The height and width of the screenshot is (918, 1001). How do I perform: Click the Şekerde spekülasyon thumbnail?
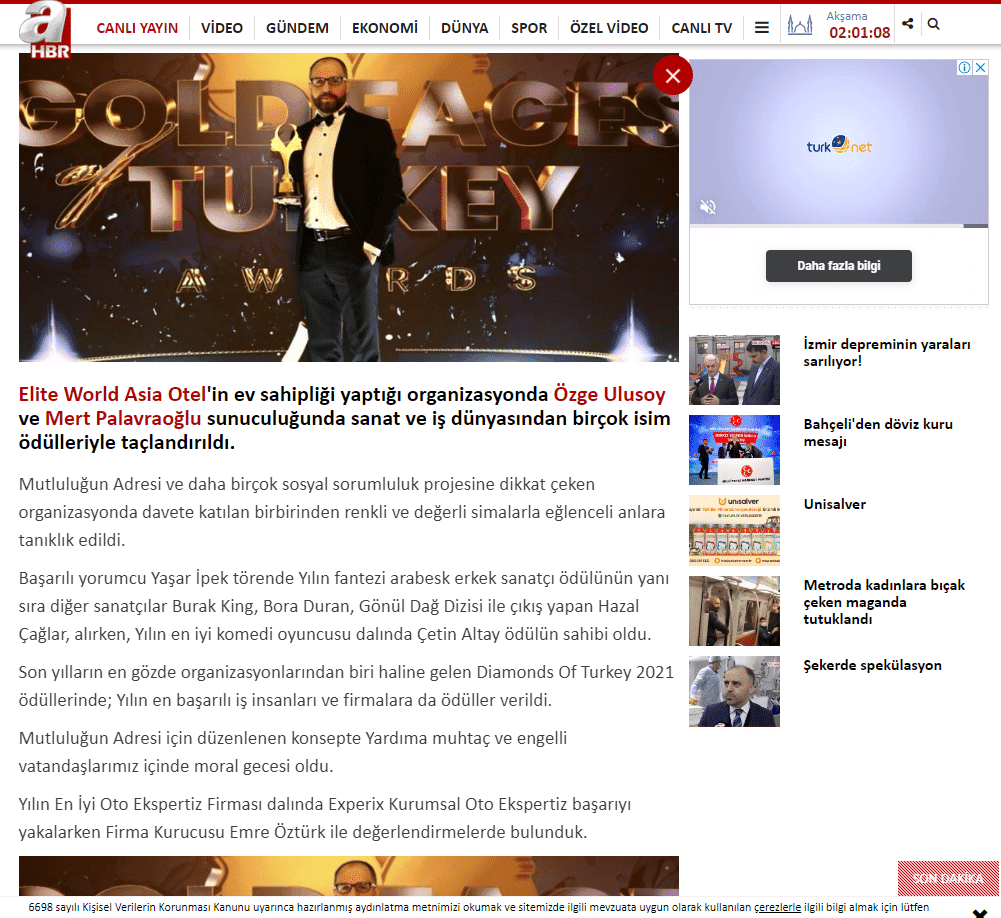[734, 691]
